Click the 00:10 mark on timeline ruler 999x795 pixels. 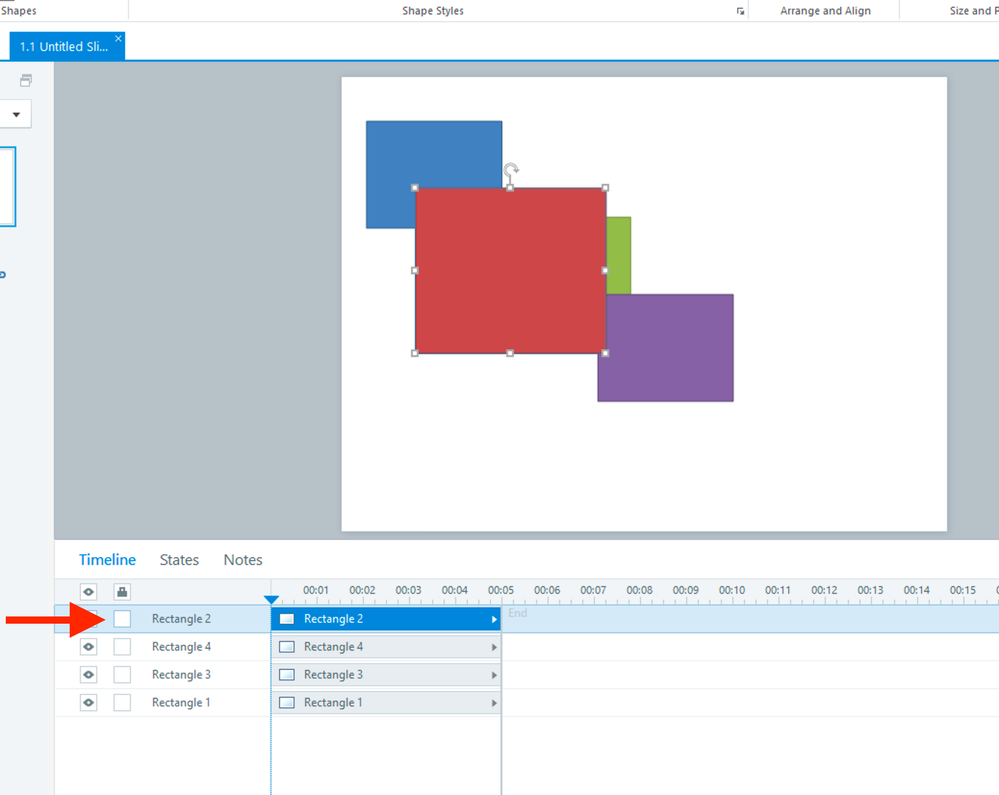[x=731, y=591]
